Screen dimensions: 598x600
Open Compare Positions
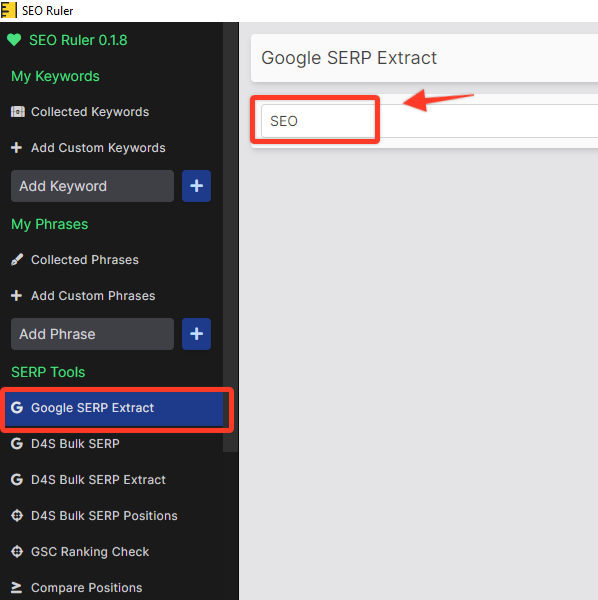[86, 588]
